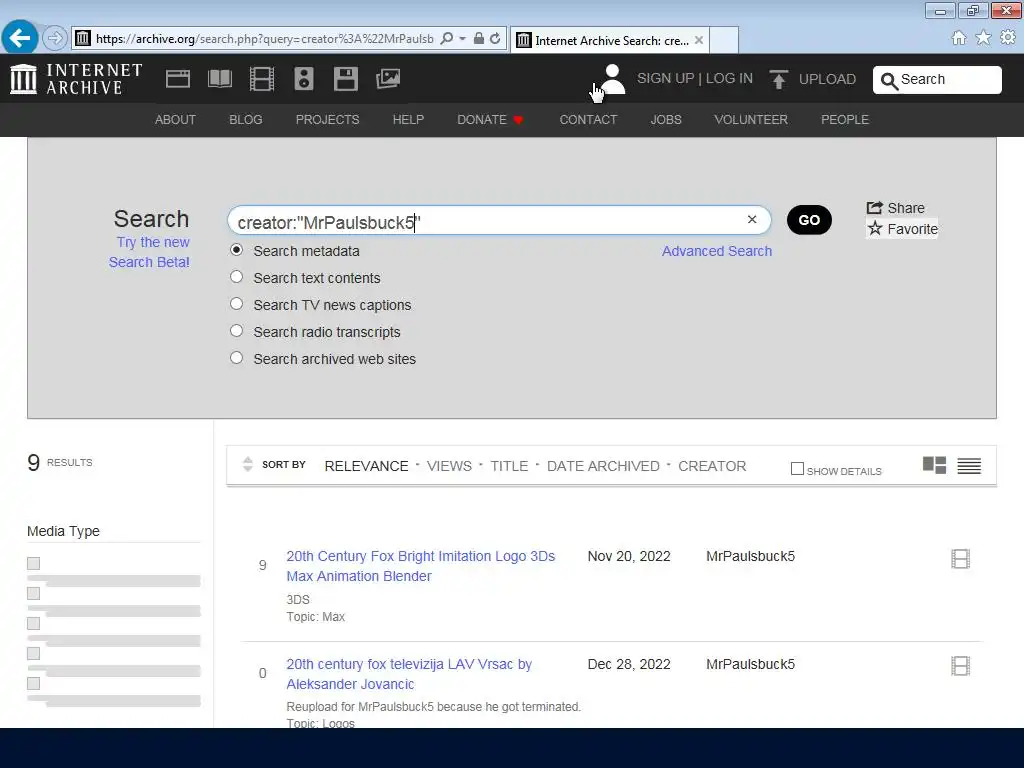Select Search text contents radio button
This screenshot has height=768, width=1024.
point(236,277)
